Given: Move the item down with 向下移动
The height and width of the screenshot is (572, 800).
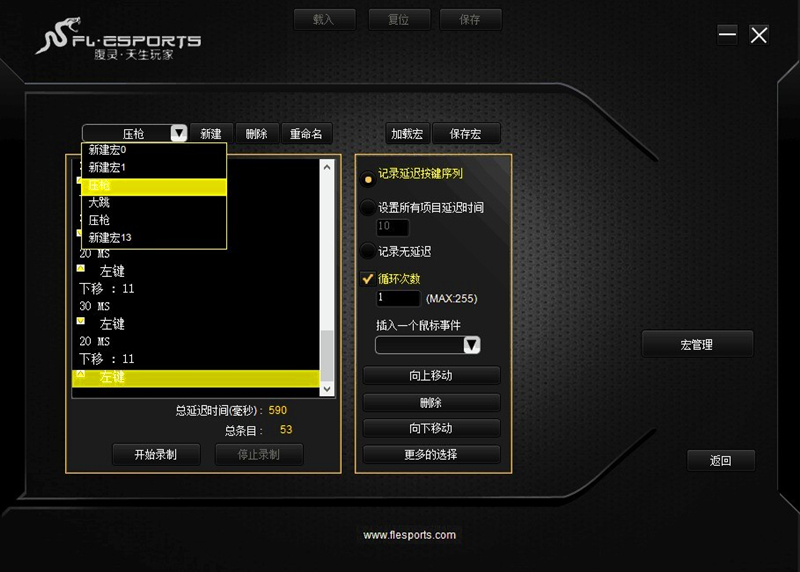Looking at the screenshot, I should (431, 428).
